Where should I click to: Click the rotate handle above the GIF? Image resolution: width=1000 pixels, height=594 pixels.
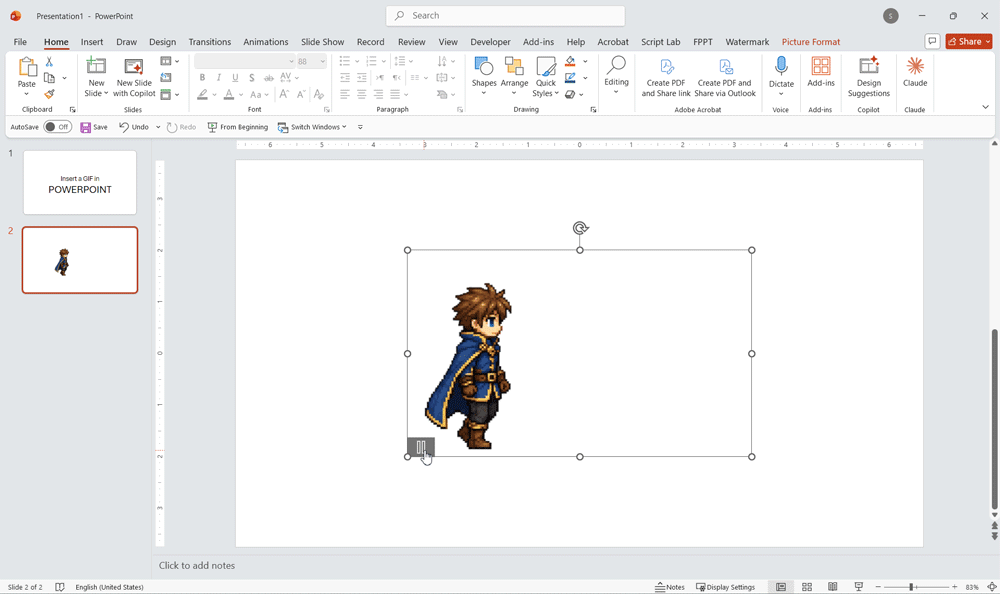click(x=580, y=228)
